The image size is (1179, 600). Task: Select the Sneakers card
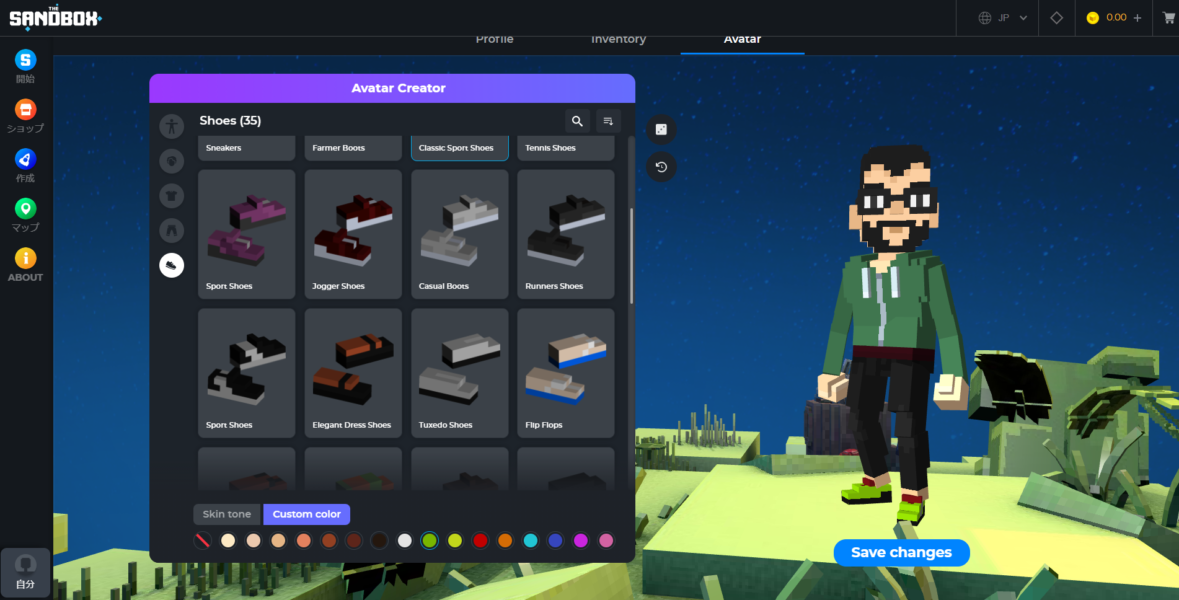(247, 148)
